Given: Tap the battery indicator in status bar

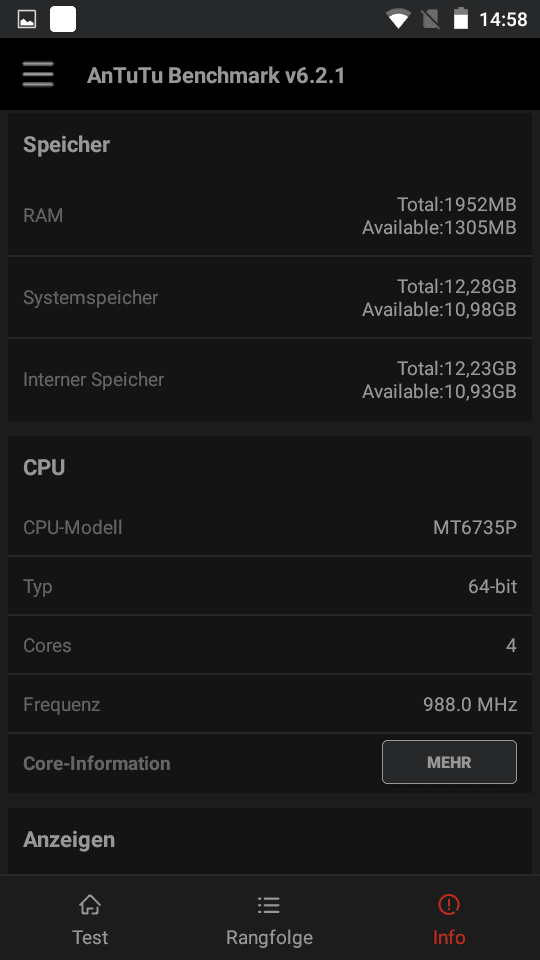Looking at the screenshot, I should click(460, 19).
